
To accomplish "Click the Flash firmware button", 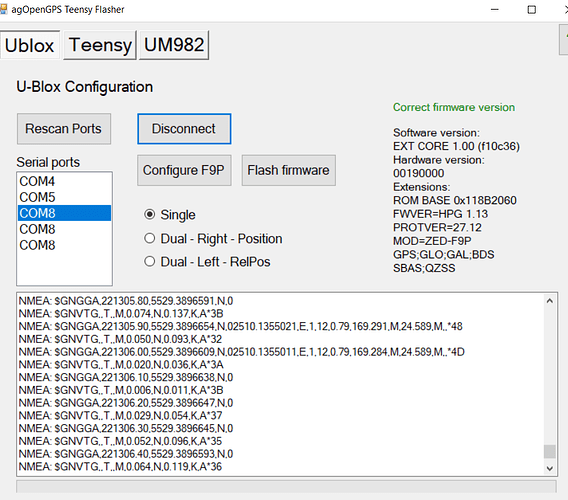I will (x=289, y=170).
